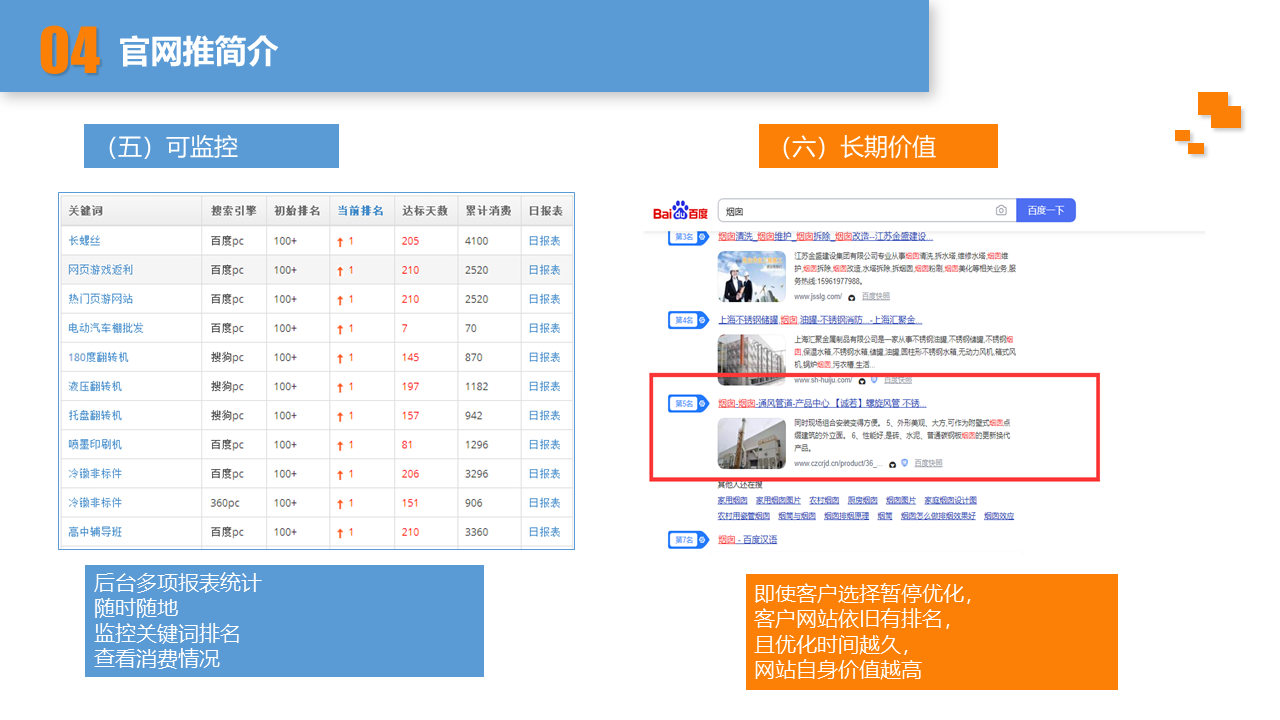Click the Baidu paw-print logo
Viewport: 1280px width, 720px height.
pyautogui.click(x=680, y=210)
